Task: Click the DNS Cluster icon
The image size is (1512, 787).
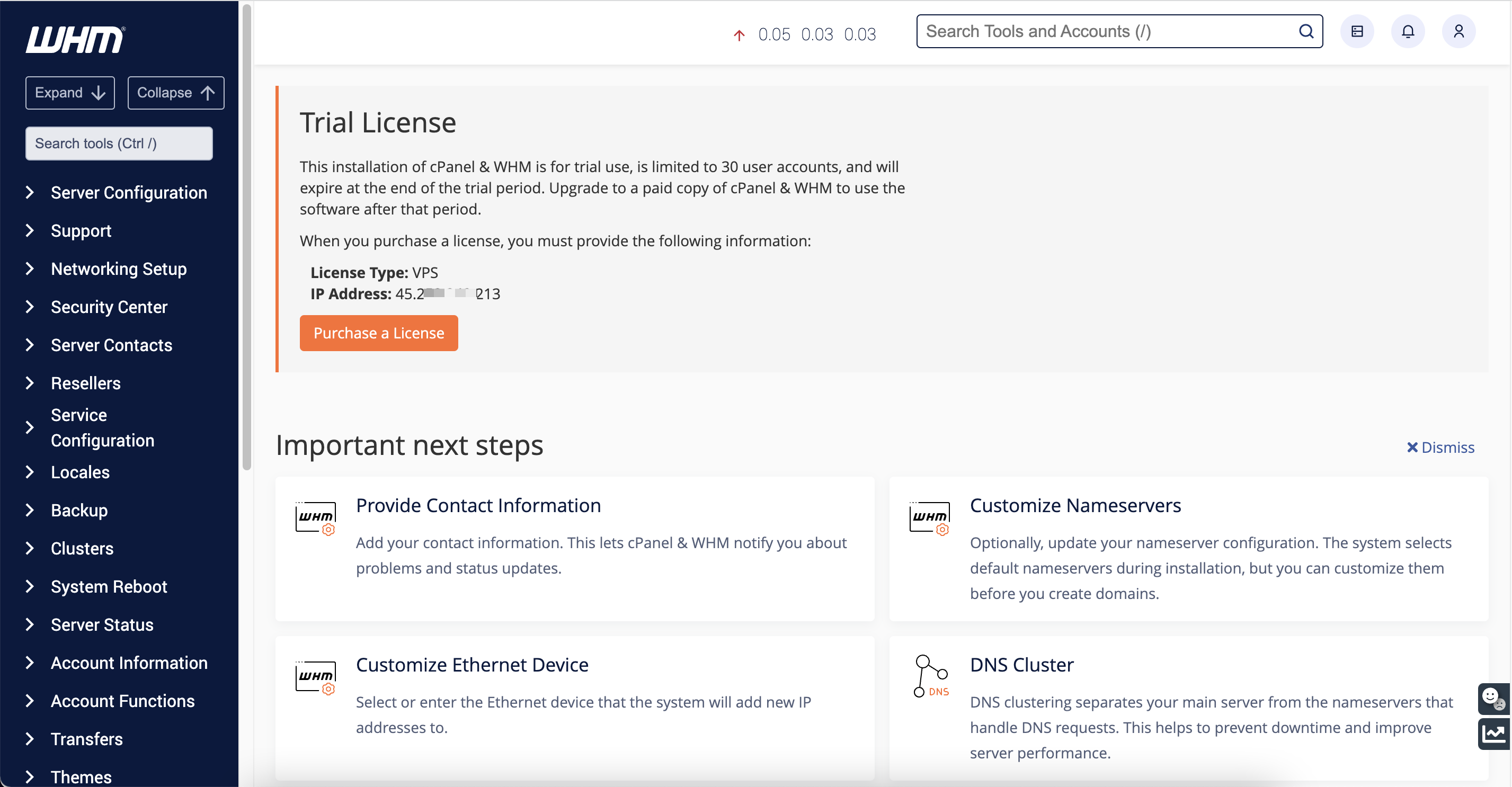Action: 931,676
